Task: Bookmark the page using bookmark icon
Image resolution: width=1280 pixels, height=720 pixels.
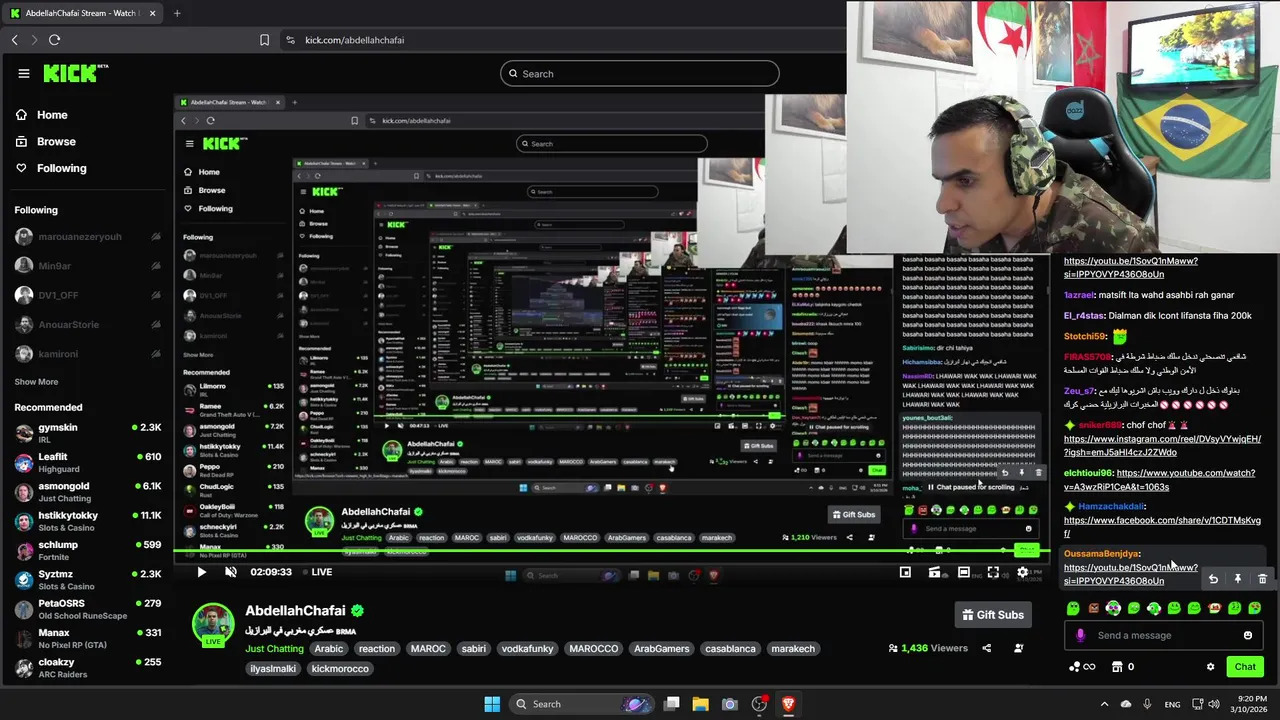Action: tap(264, 40)
